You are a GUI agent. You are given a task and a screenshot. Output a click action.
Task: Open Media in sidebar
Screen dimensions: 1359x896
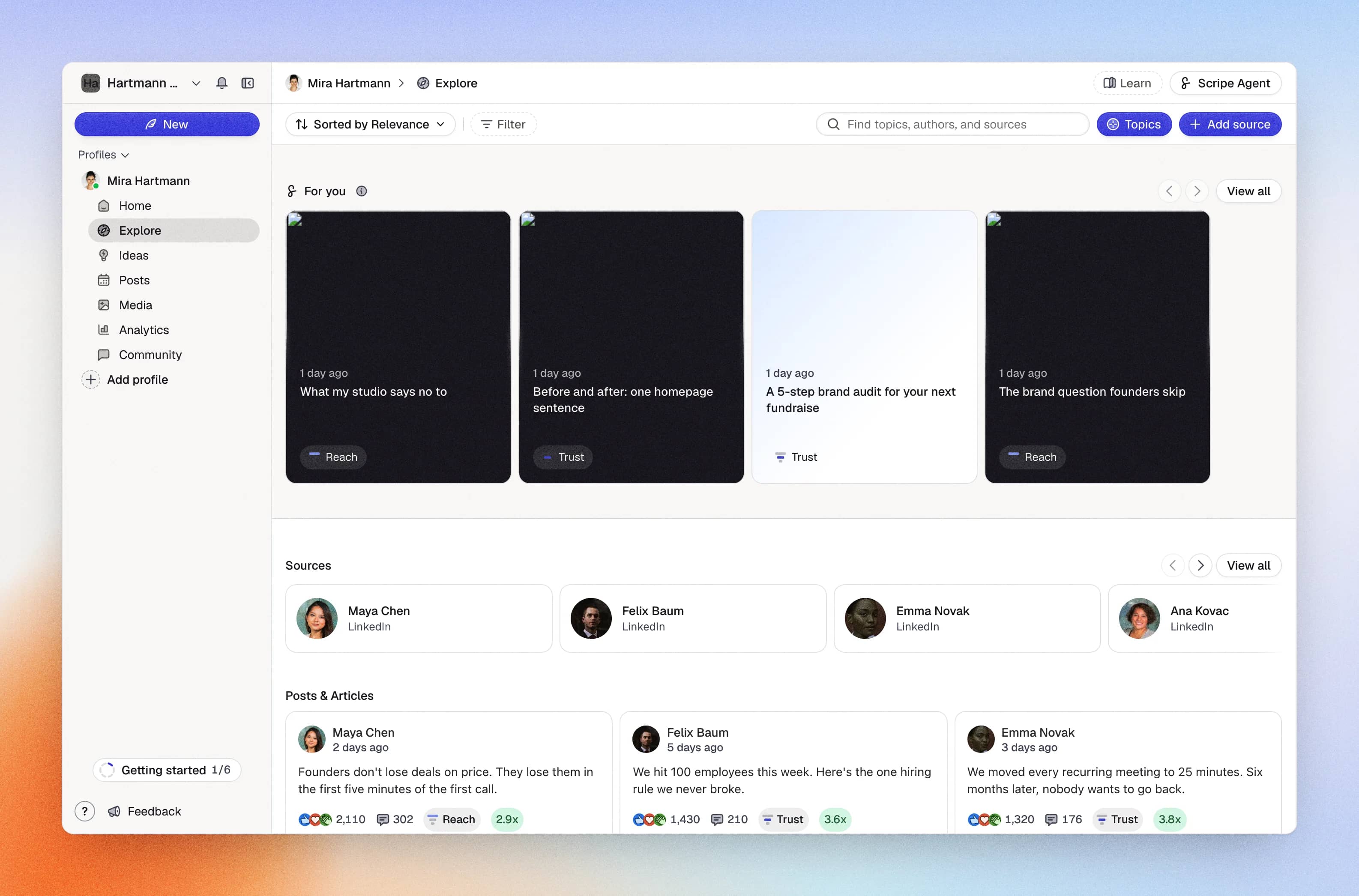point(174,305)
